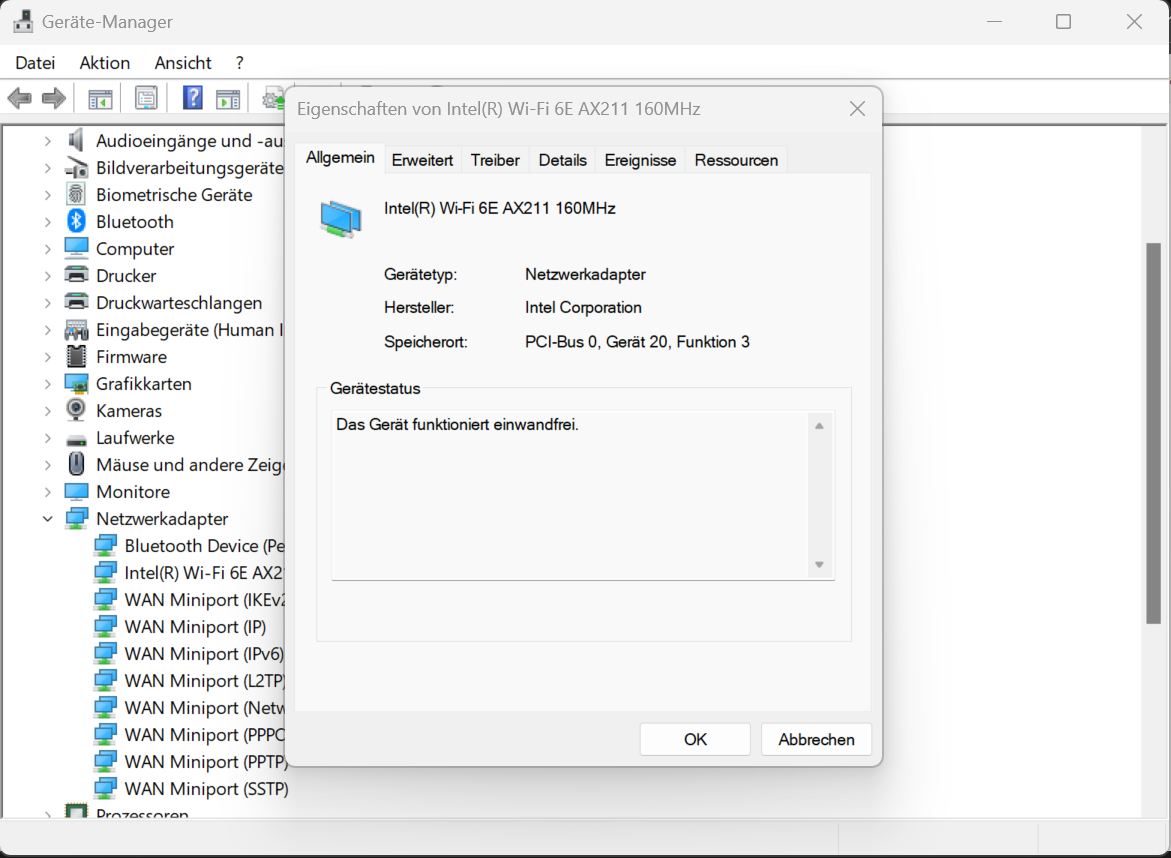Click the Eingabegeräte HID icon
This screenshot has width=1171, height=858.
pyautogui.click(x=76, y=329)
